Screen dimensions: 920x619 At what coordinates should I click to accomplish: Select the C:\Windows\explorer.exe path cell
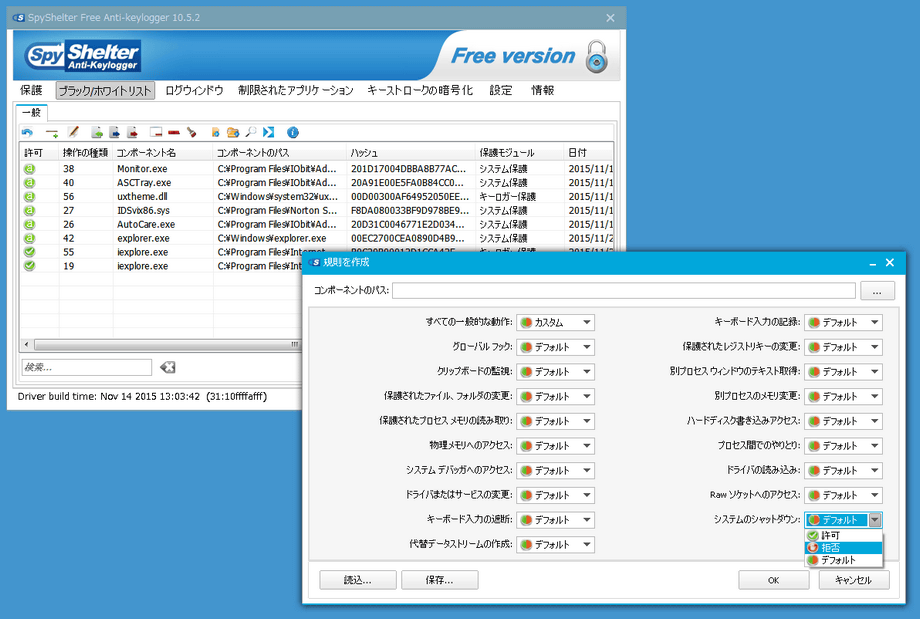click(x=272, y=238)
